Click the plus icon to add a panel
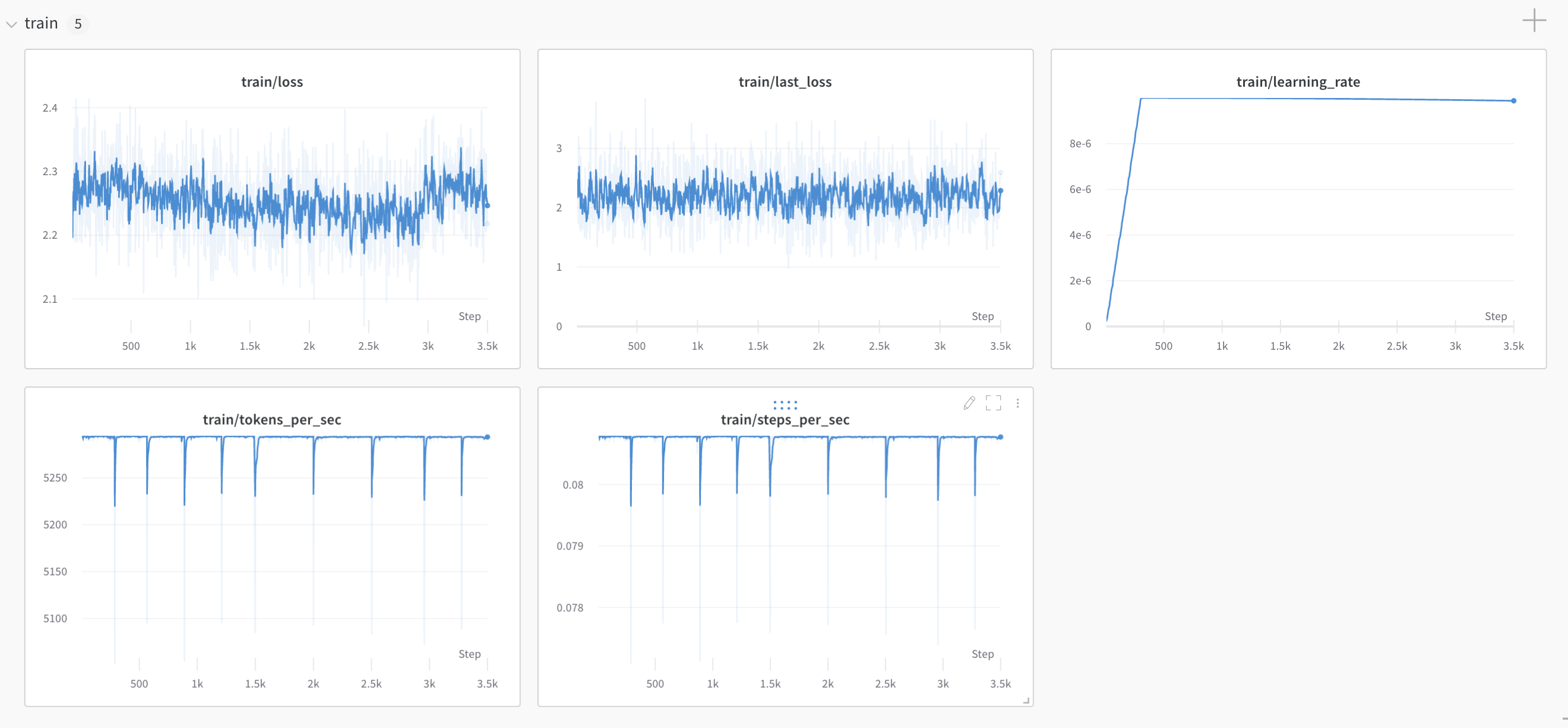The image size is (1568, 728). (1534, 20)
